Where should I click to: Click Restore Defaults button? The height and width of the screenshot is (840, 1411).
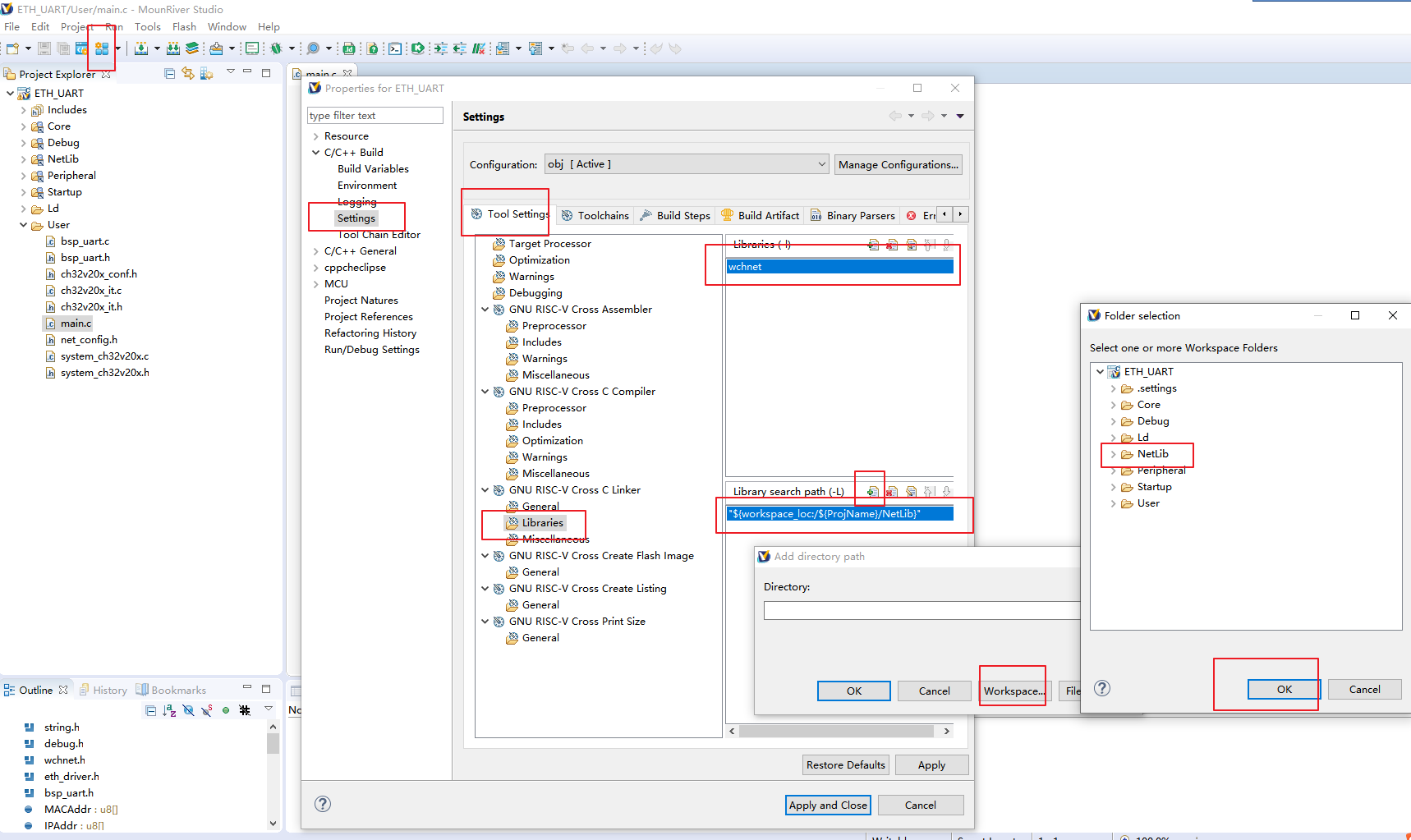click(x=846, y=764)
